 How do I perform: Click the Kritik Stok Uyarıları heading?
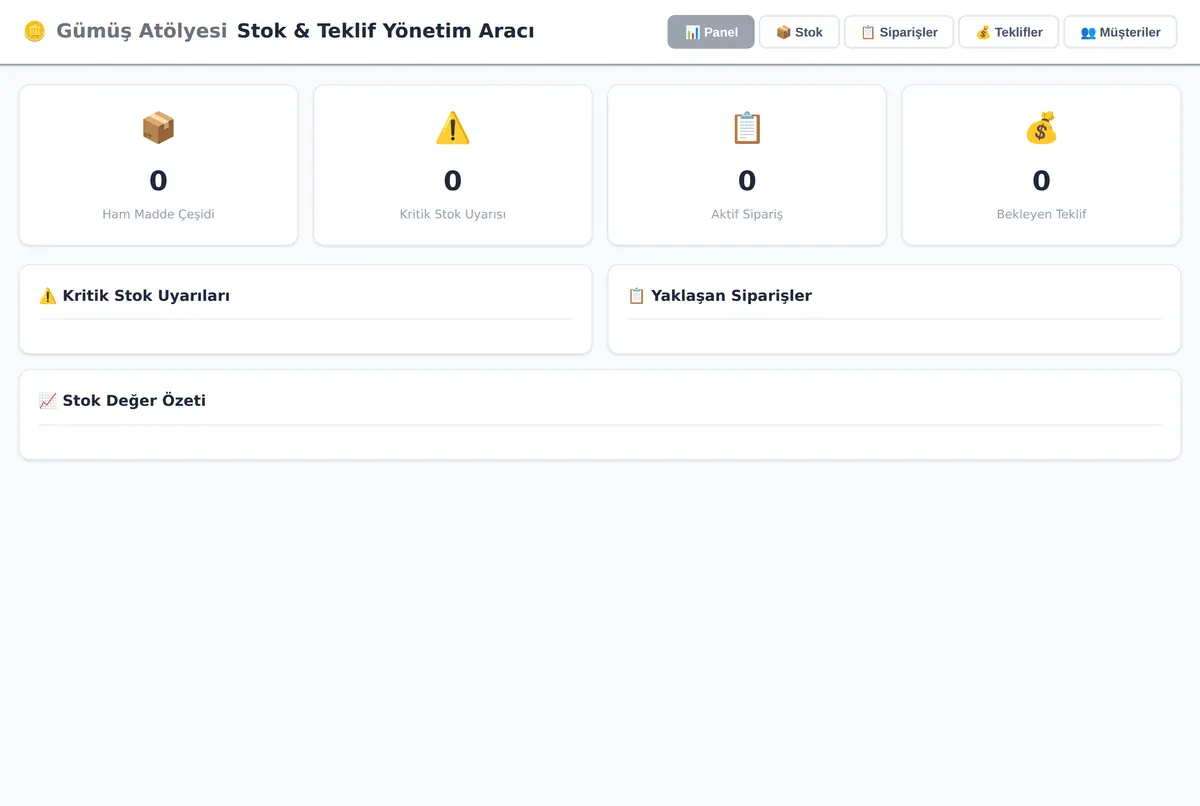tap(146, 296)
